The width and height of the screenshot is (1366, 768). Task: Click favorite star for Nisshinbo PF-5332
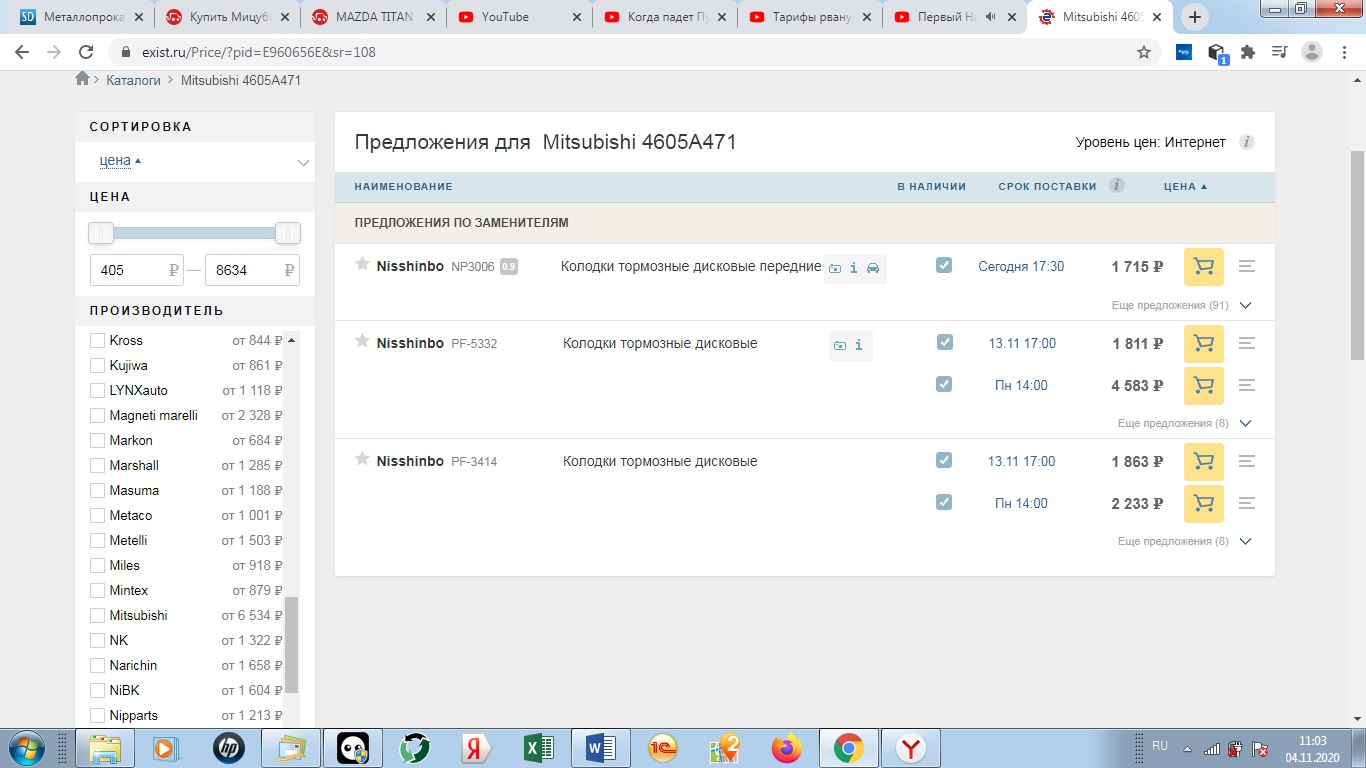pos(362,342)
